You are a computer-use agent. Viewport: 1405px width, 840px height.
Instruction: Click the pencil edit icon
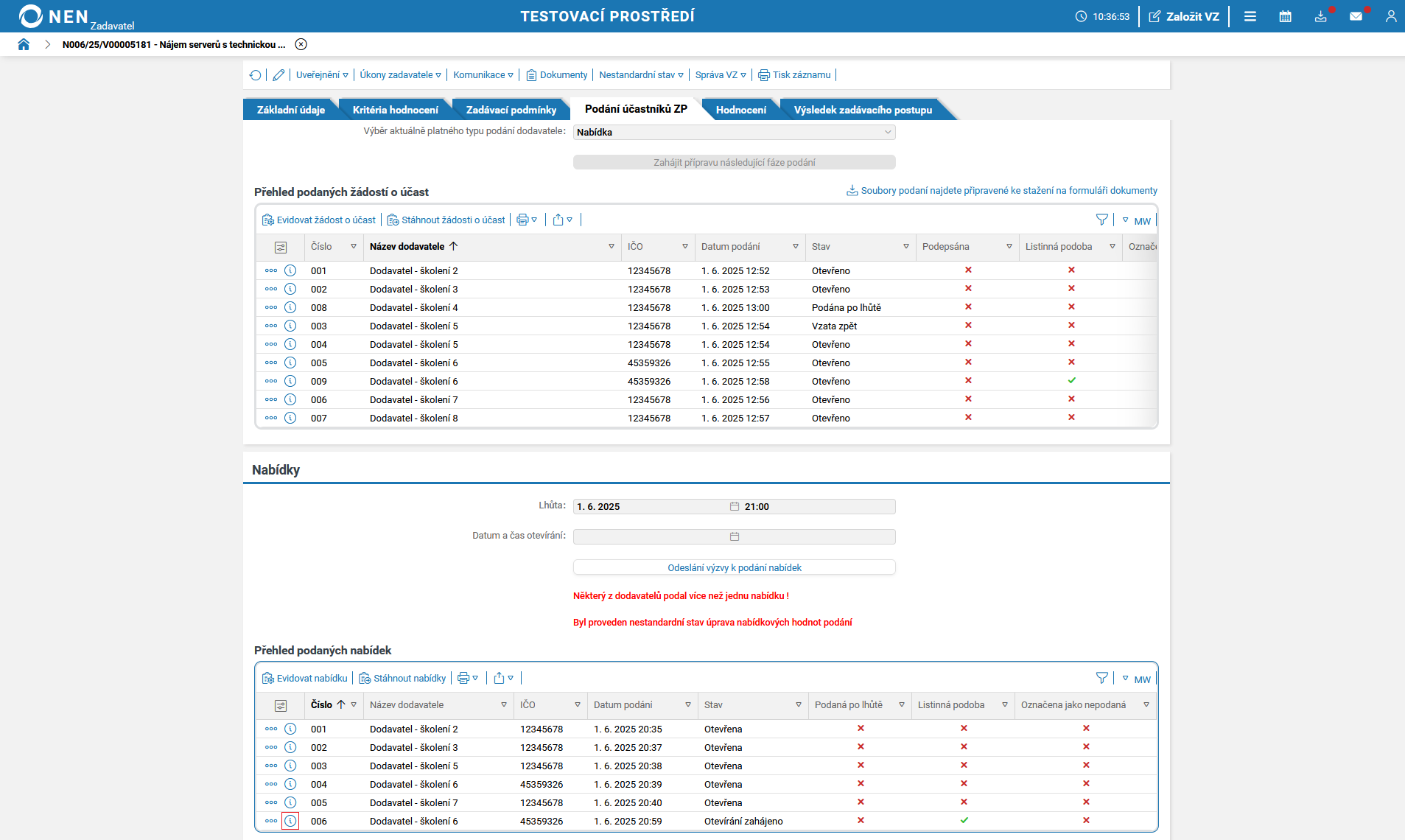(x=278, y=75)
